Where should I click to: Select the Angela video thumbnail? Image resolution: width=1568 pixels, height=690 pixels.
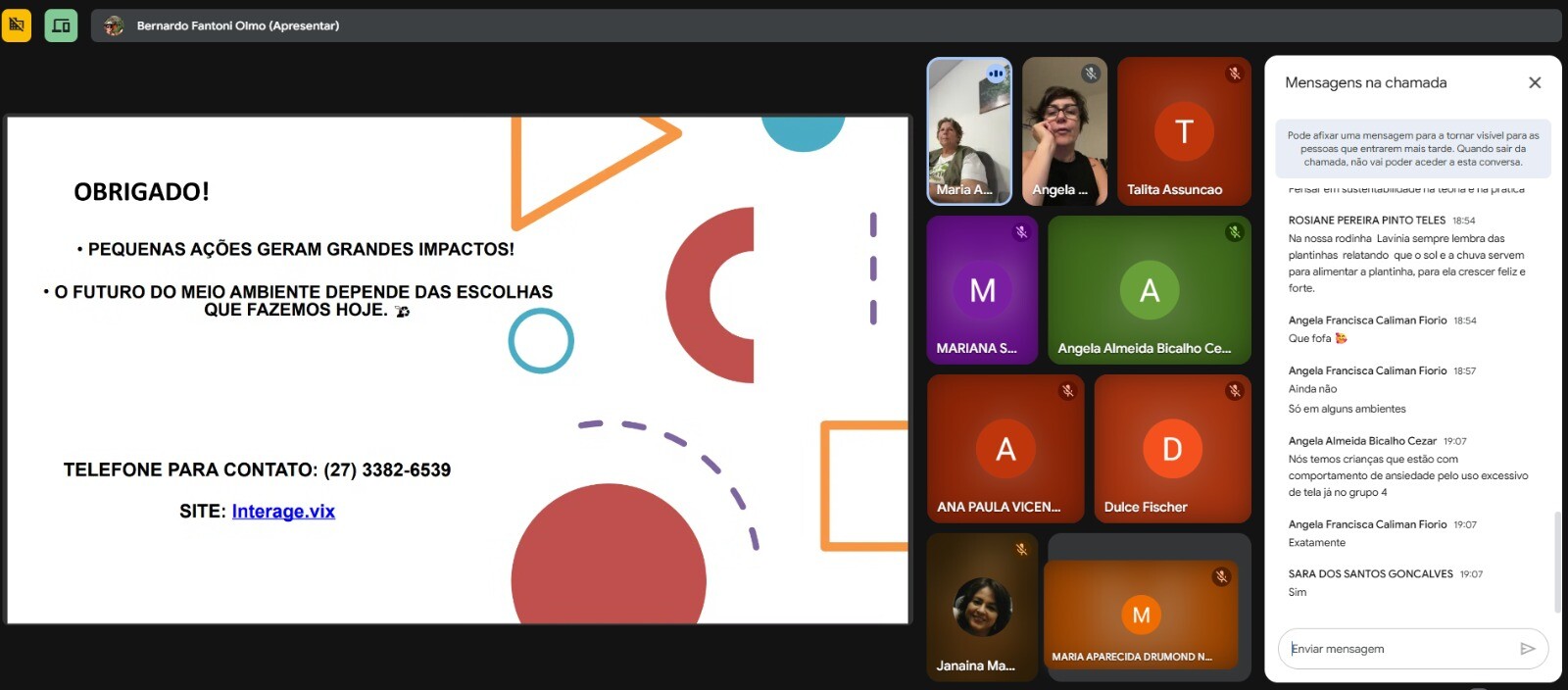1064,131
